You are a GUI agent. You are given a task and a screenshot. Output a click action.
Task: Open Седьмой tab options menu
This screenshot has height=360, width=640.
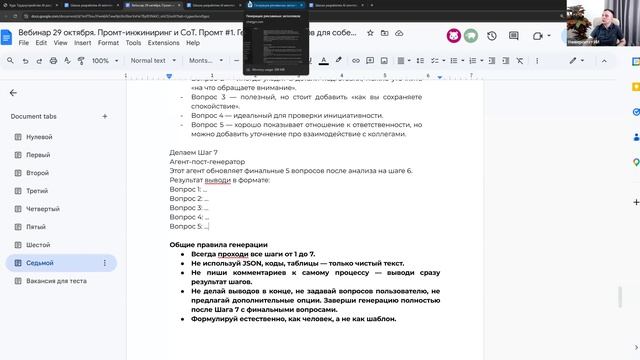104,263
